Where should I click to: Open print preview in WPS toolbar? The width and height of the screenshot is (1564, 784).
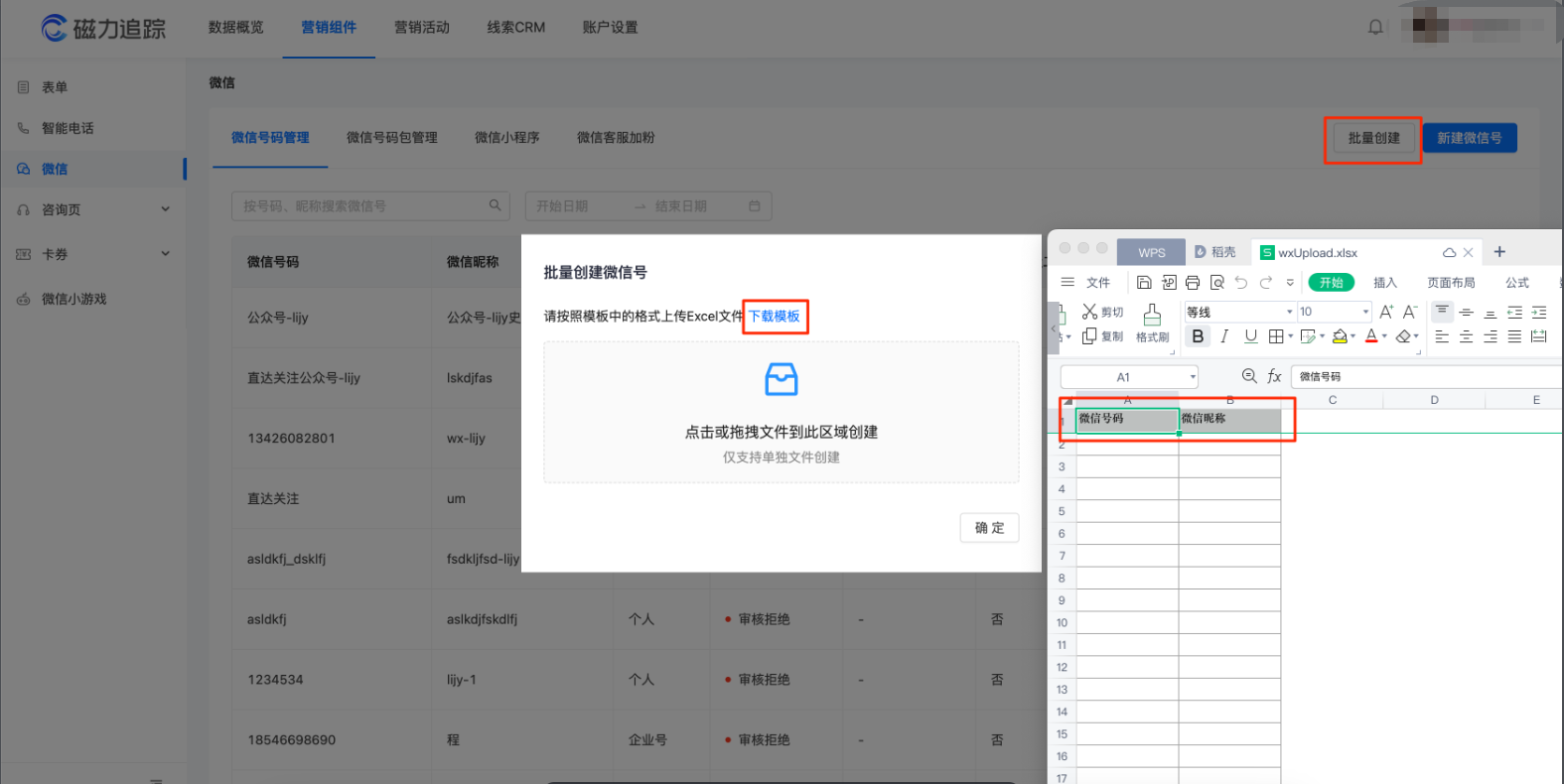click(x=1217, y=283)
